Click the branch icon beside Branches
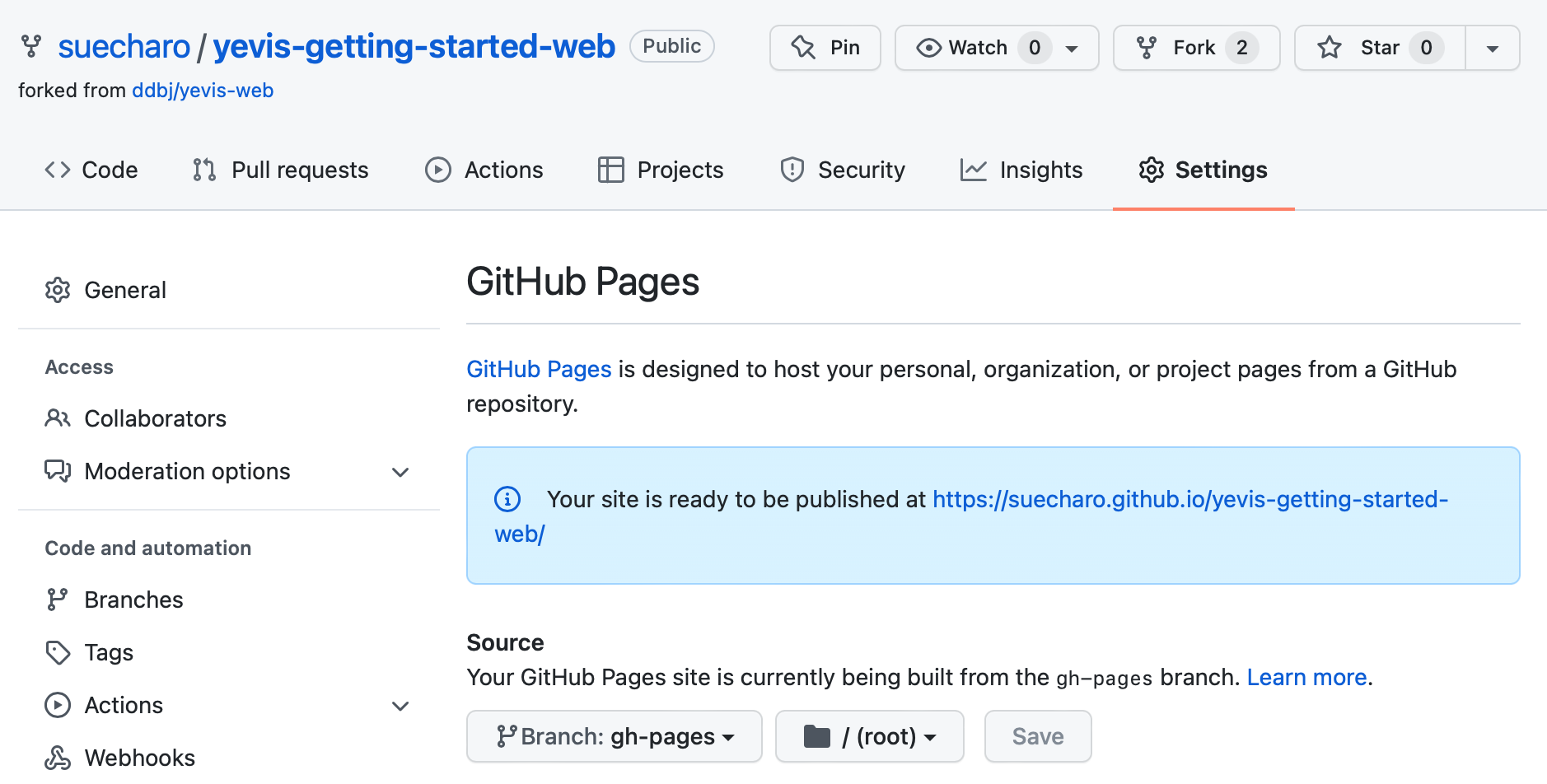The height and width of the screenshot is (784, 1547). 57,600
